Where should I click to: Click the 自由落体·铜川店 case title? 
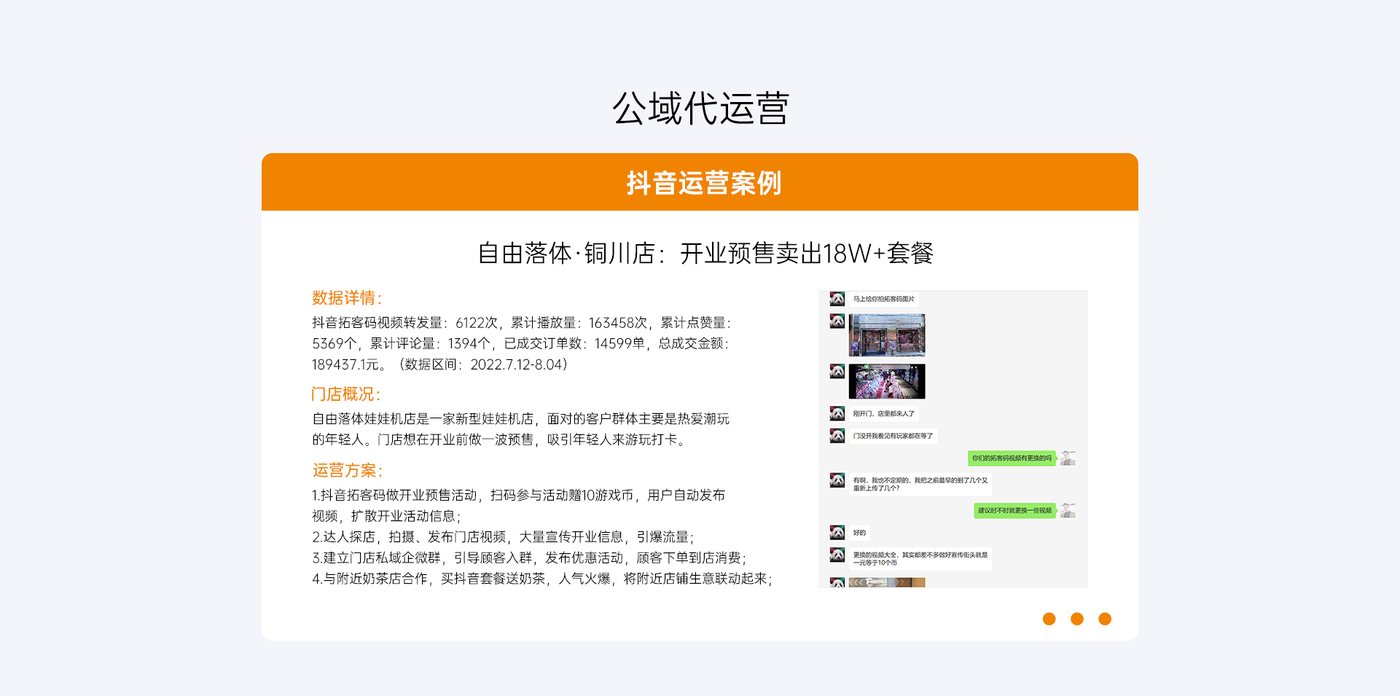[x=705, y=253]
